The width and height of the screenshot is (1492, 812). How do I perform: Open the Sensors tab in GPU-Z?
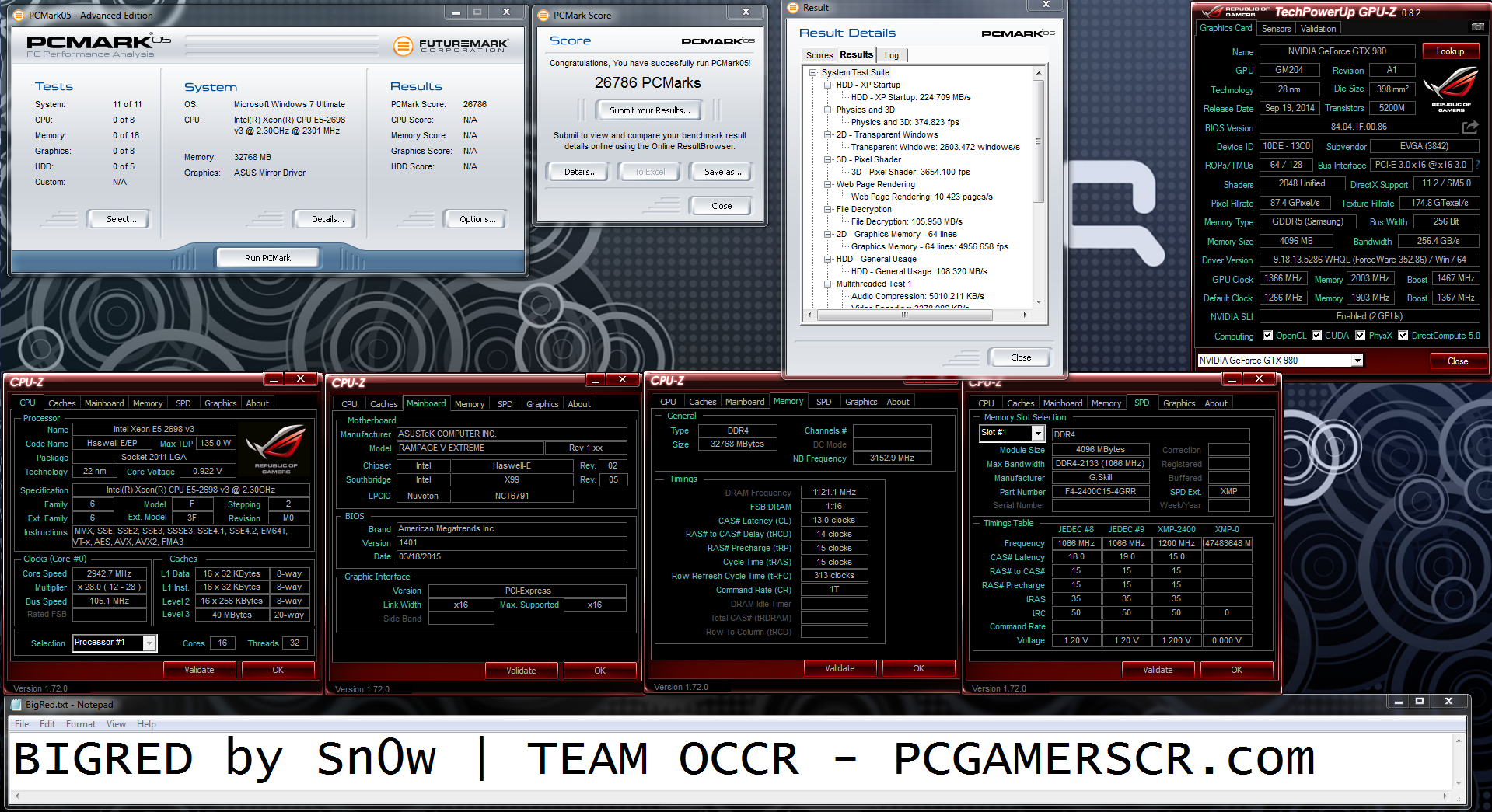(1276, 29)
